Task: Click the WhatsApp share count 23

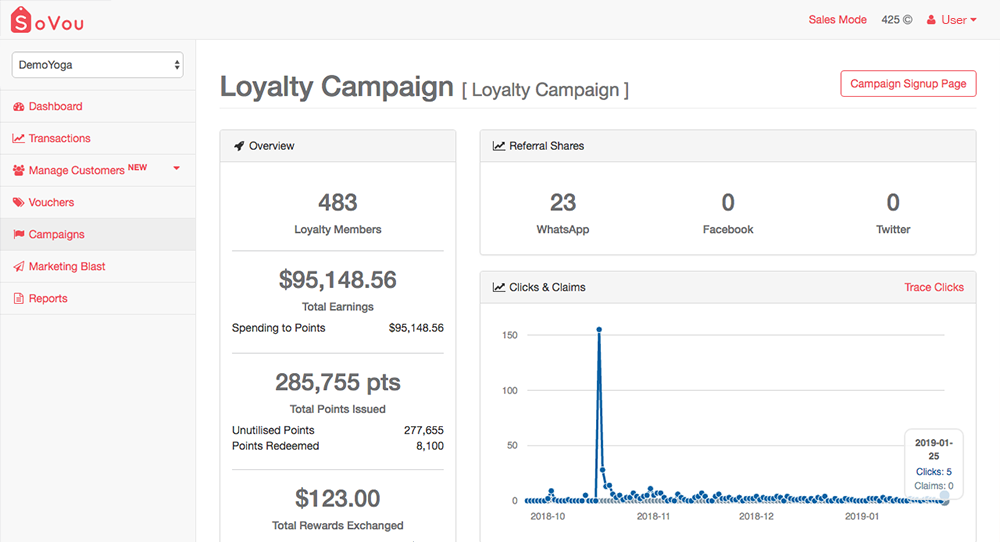Action: point(562,203)
